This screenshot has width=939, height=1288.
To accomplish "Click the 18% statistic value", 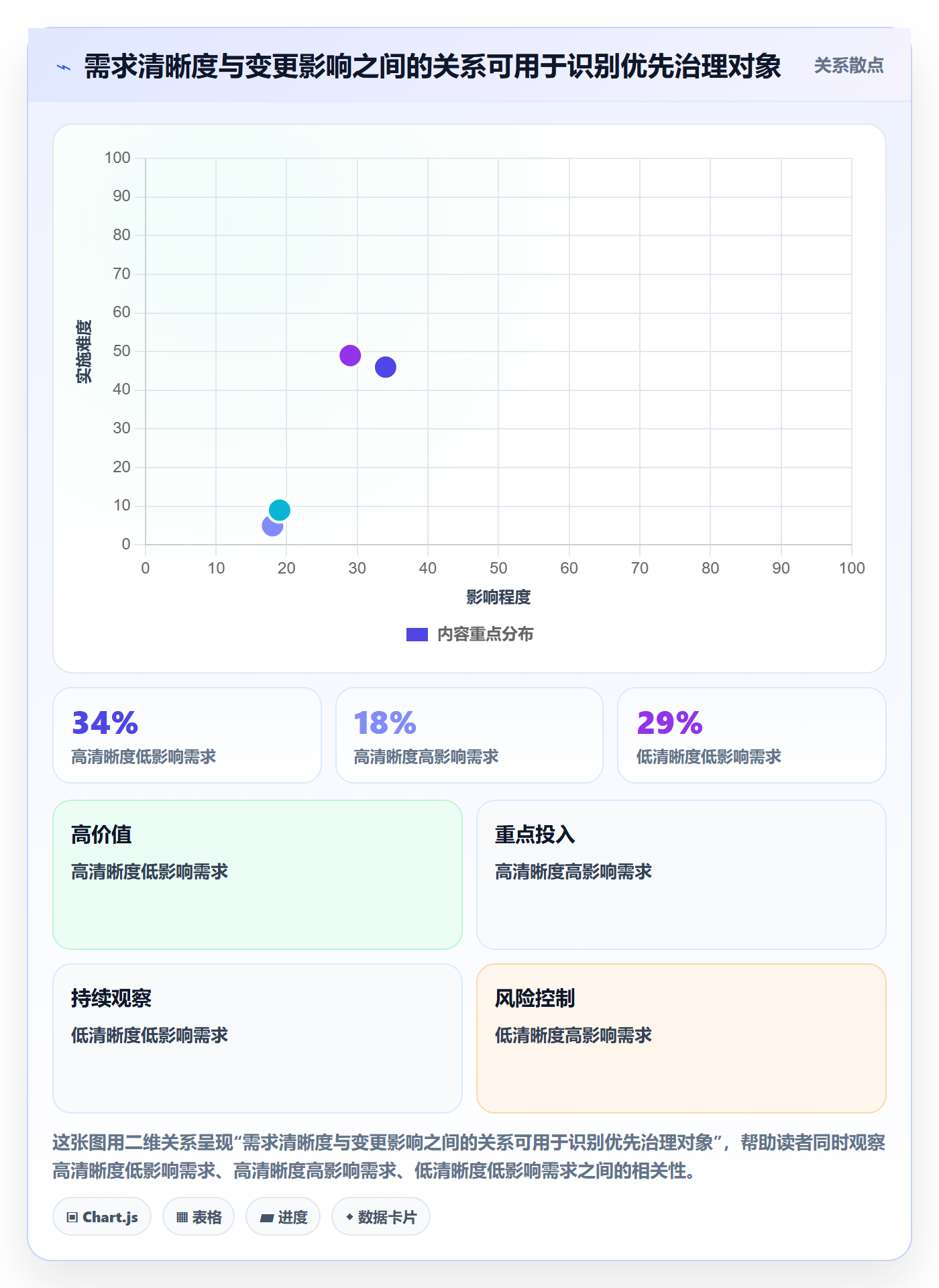I will tap(385, 722).
